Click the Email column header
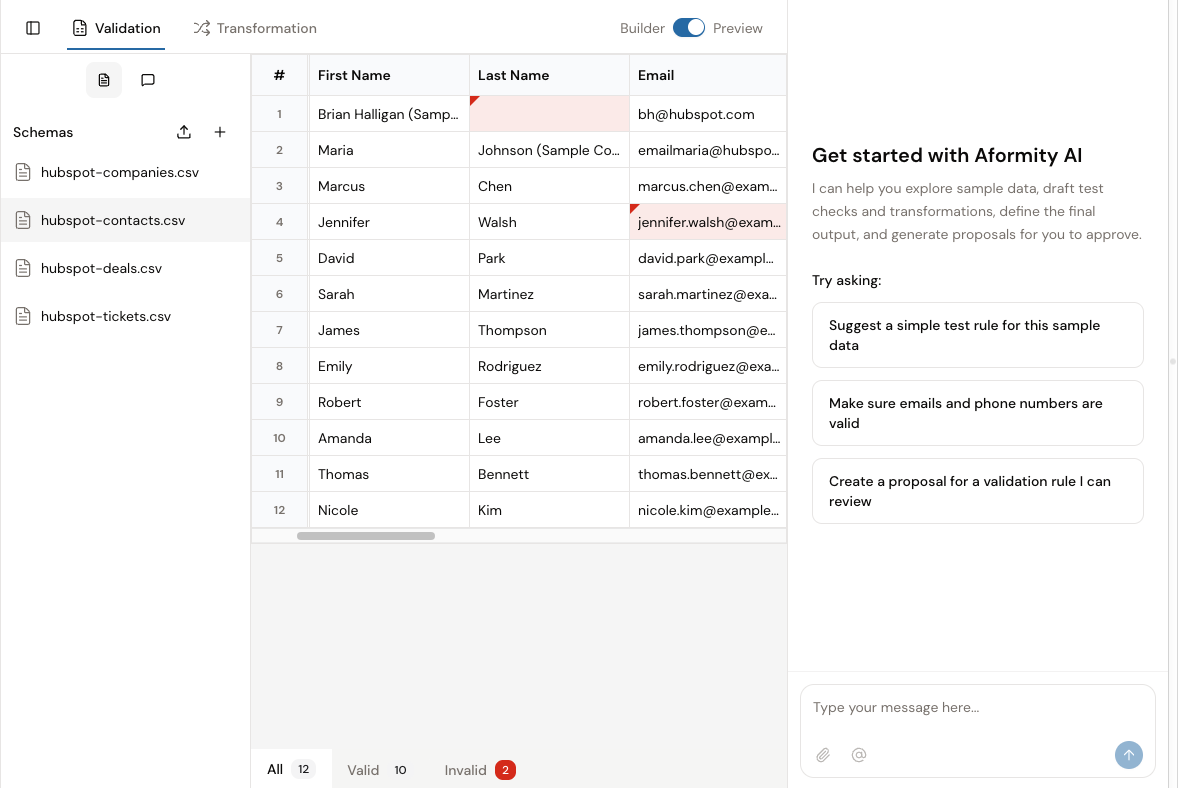Image resolution: width=1178 pixels, height=788 pixels. (708, 75)
